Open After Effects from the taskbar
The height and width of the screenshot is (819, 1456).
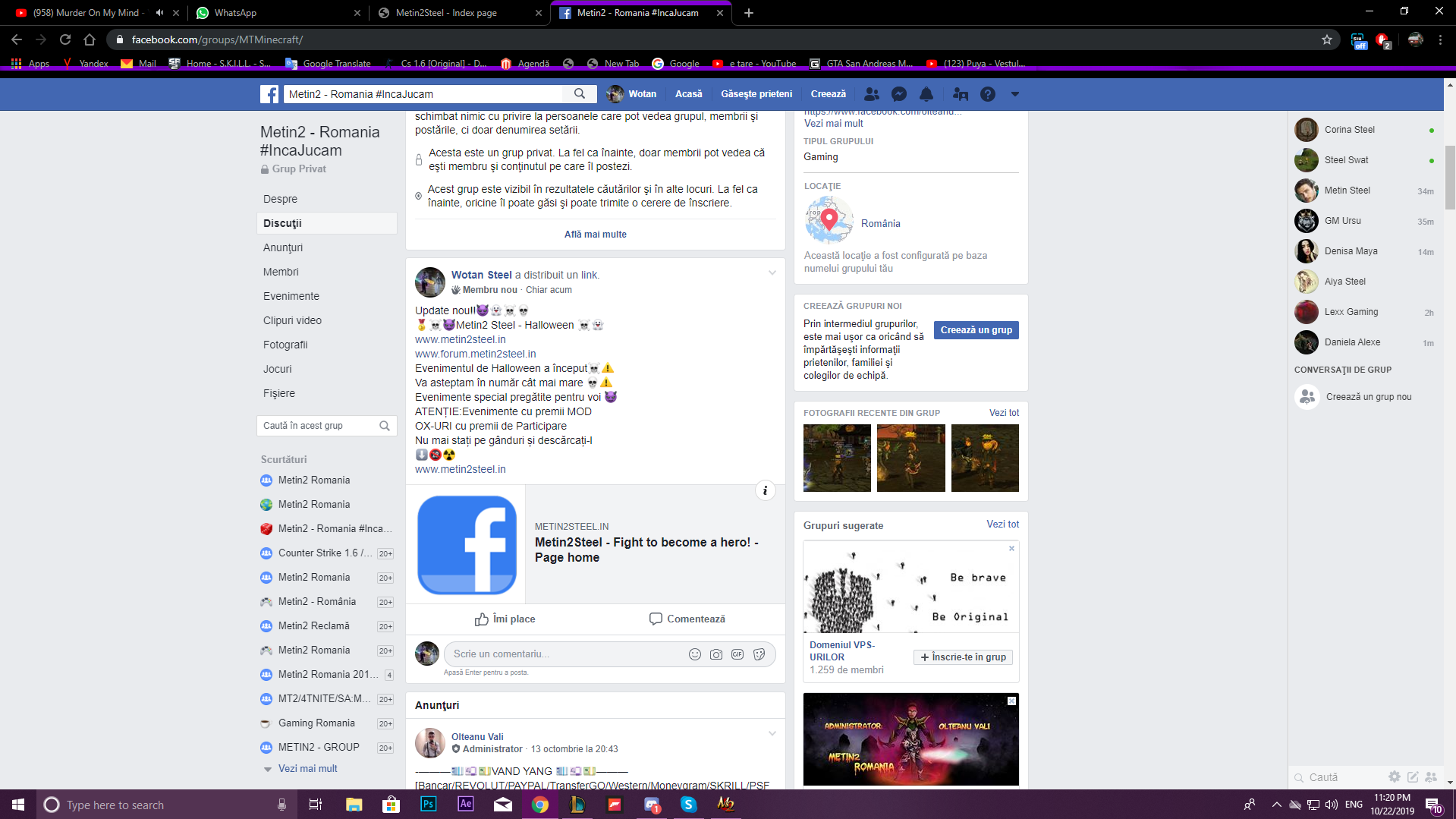[x=465, y=804]
